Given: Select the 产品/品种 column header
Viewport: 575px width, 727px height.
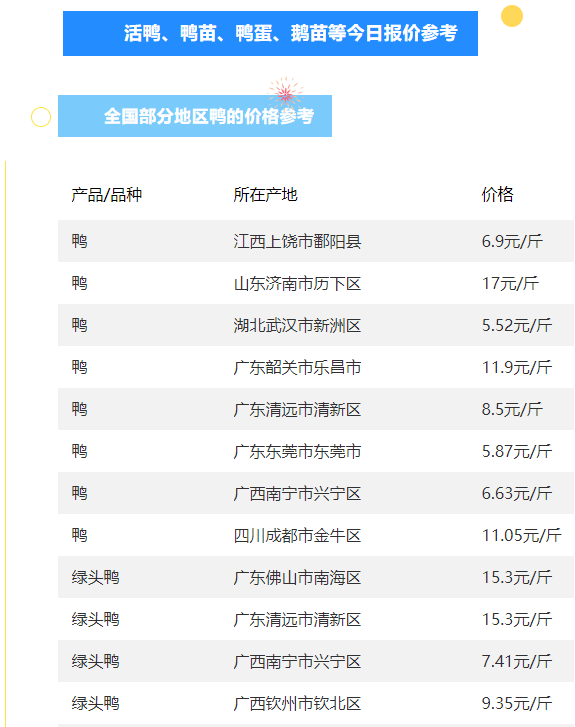Looking at the screenshot, I should pyautogui.click(x=107, y=195).
